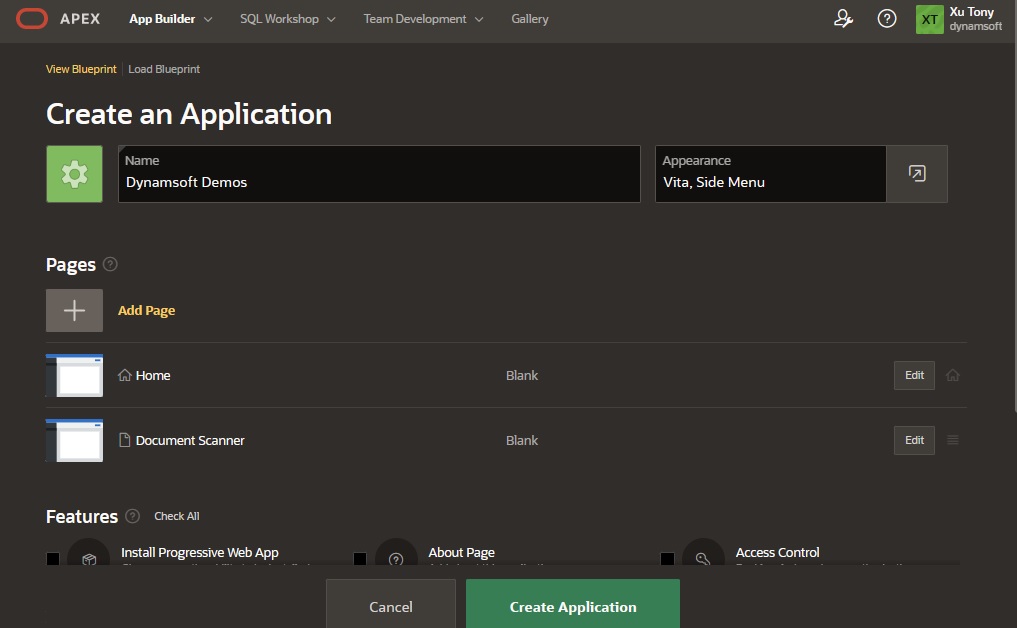Screen dimensions: 1017x628
Task: Click the Load Blueprint link
Action: click(164, 69)
